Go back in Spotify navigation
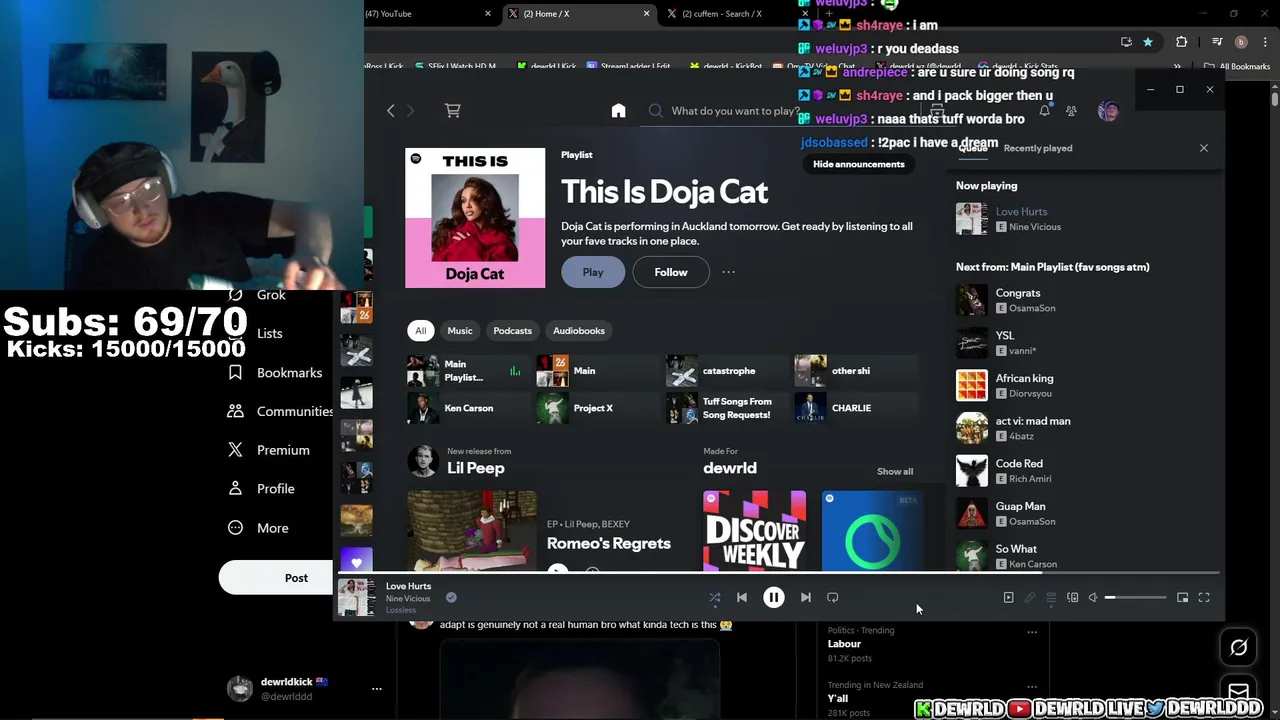The width and height of the screenshot is (1280, 720). (x=391, y=111)
